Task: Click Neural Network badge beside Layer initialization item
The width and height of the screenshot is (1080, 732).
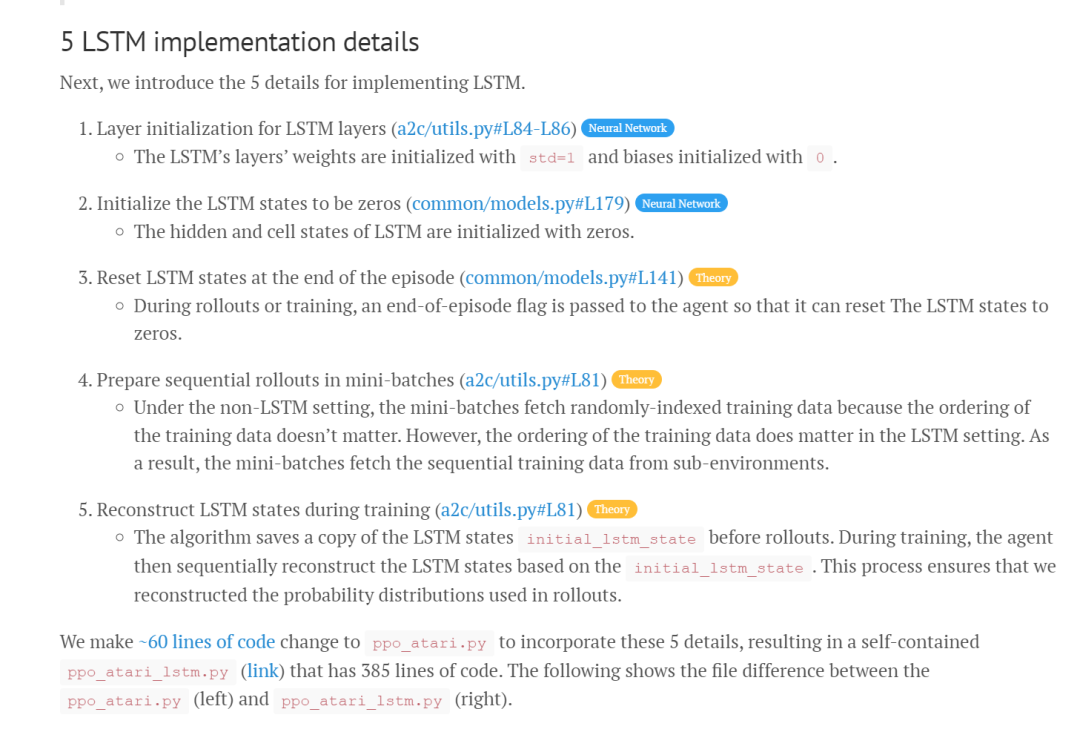Action: (x=627, y=128)
